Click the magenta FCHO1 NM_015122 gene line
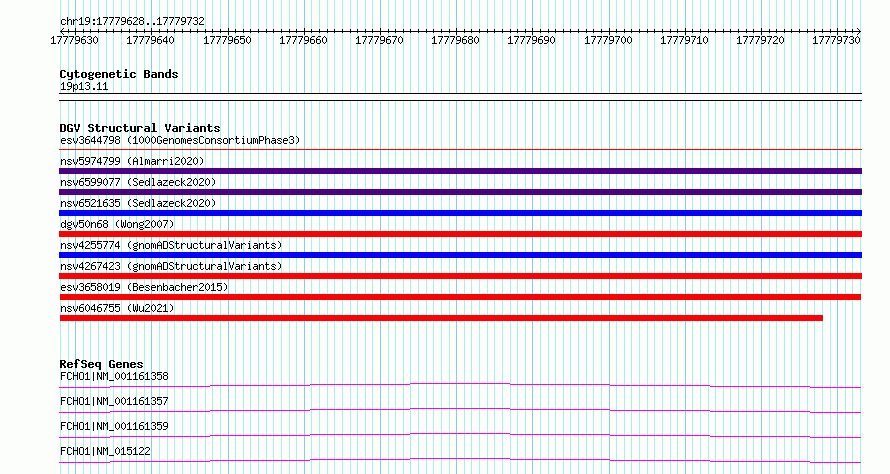Viewport: 890px width, 474px height. (x=460, y=460)
